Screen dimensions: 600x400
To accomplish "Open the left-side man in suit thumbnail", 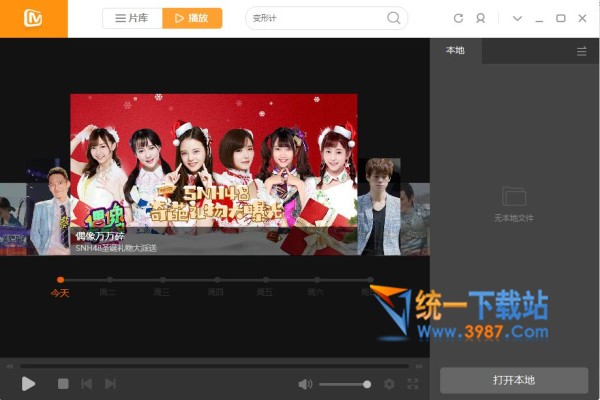I will click(48, 207).
